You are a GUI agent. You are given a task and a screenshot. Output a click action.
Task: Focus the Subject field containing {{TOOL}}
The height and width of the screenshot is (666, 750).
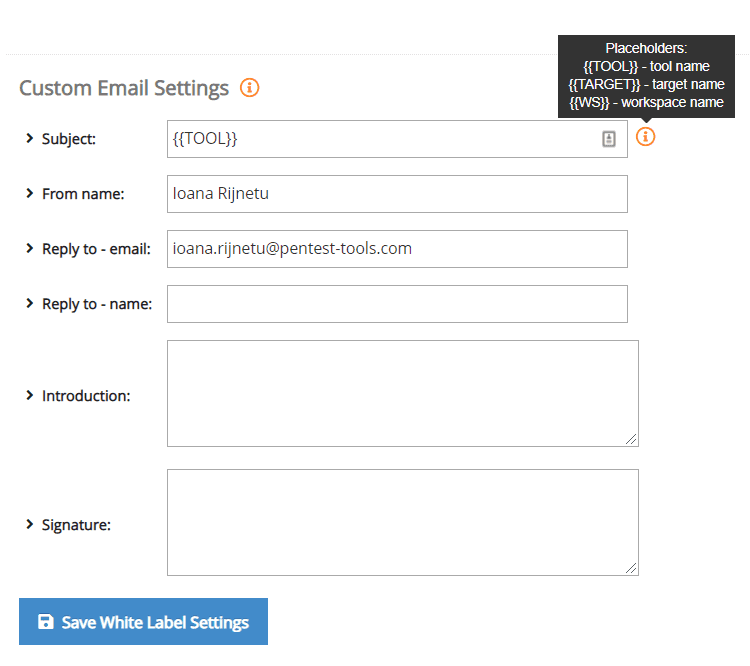[380, 139]
